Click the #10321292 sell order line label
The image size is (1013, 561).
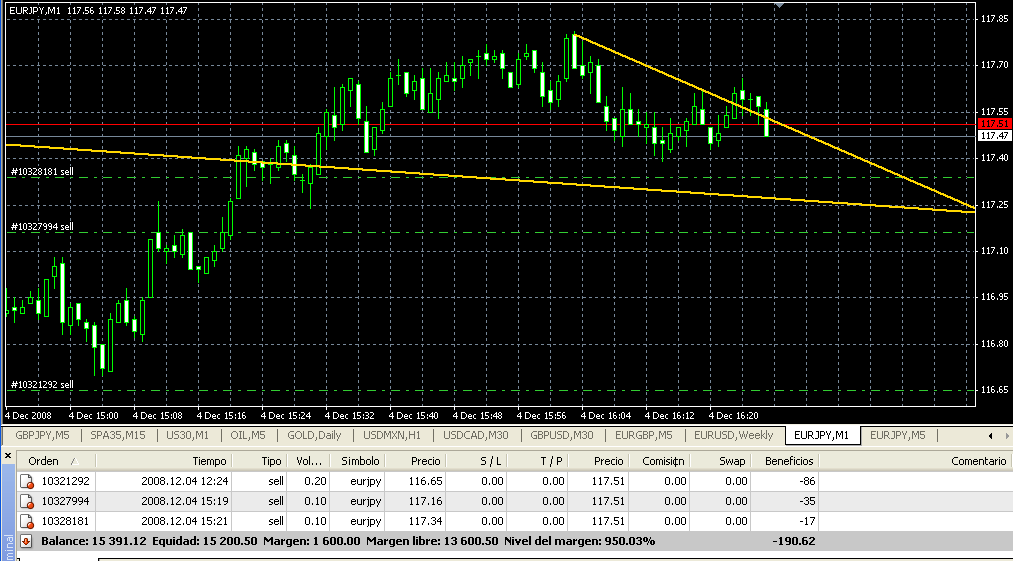pos(42,385)
